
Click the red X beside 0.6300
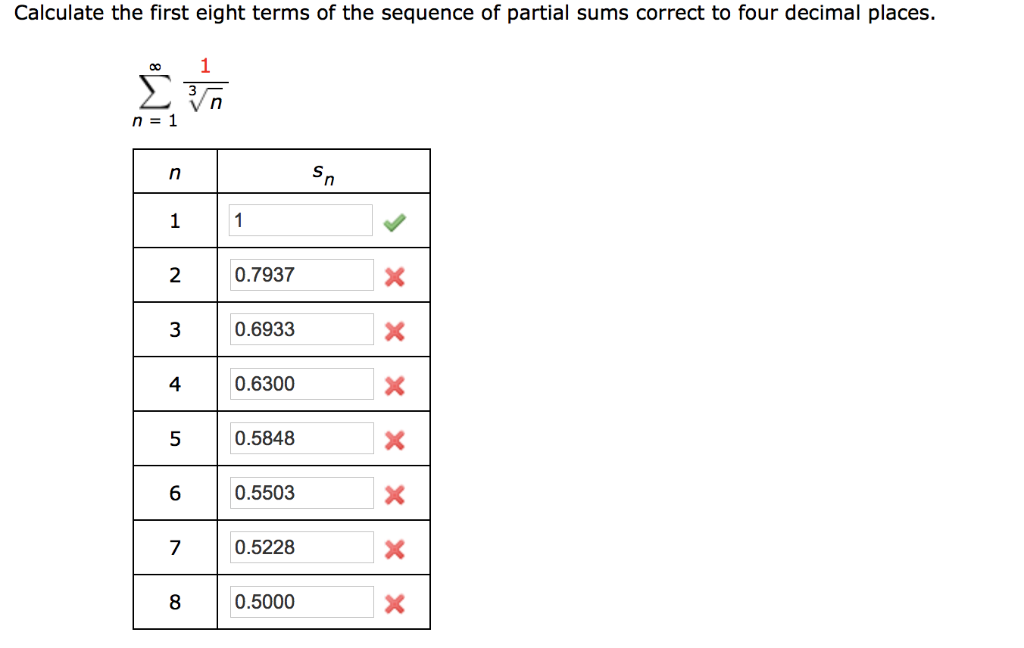(394, 384)
